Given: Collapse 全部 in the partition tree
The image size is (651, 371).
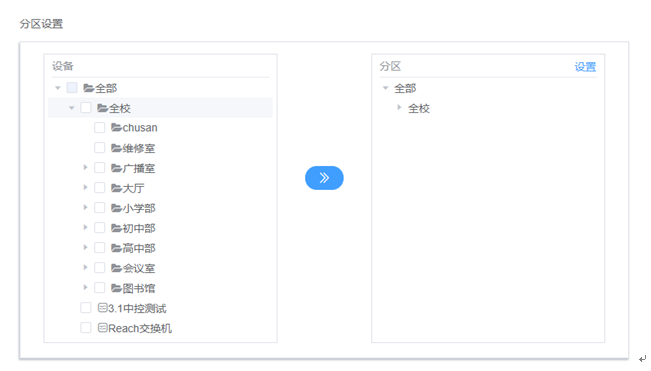Looking at the screenshot, I should 385,88.
